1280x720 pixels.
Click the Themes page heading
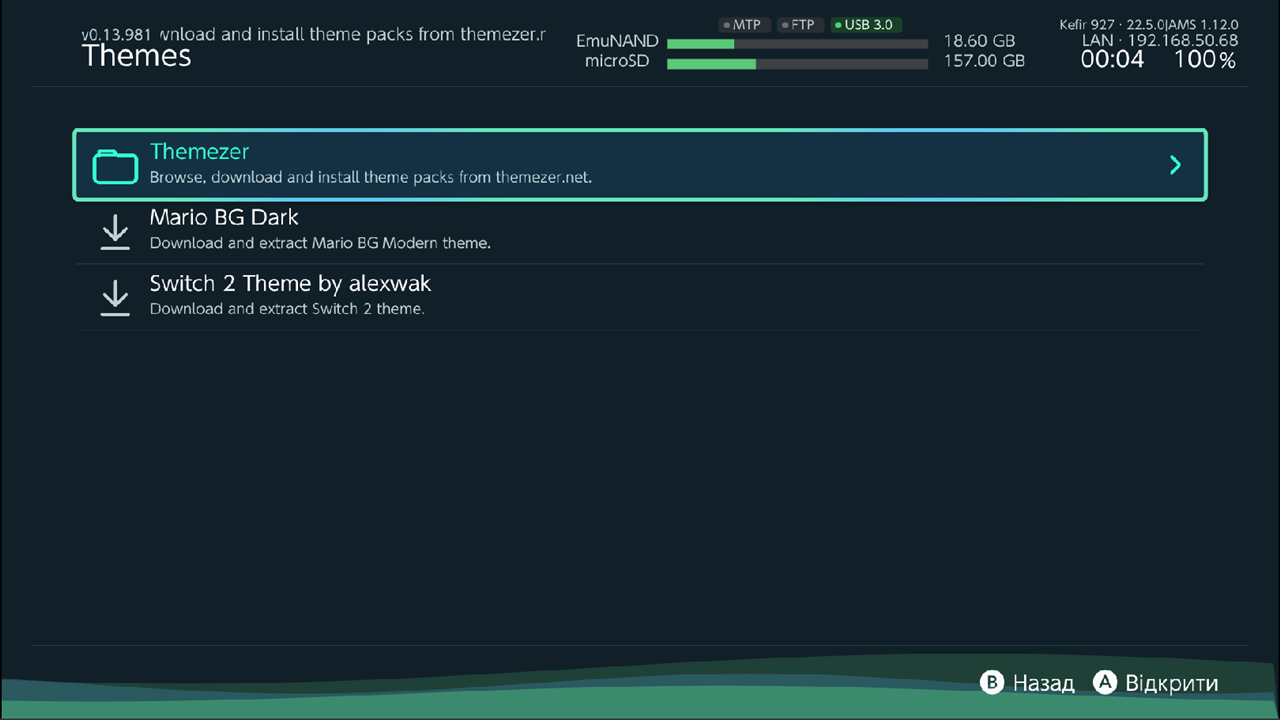point(136,56)
